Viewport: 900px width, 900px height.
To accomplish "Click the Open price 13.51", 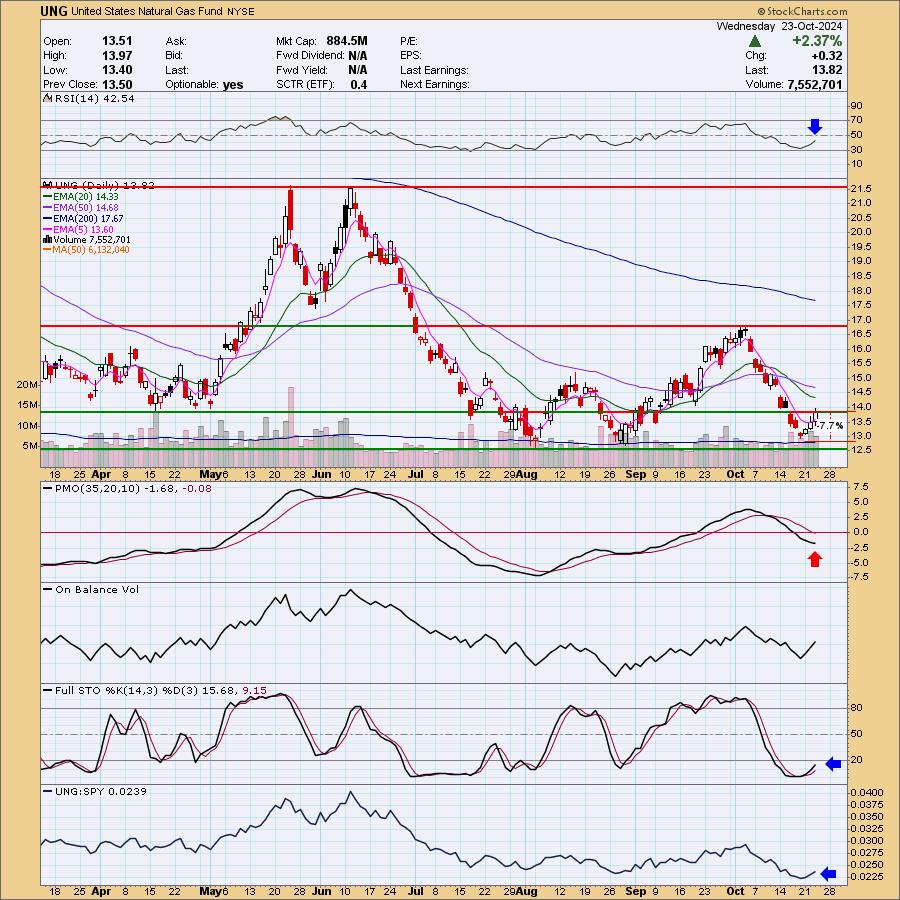I will (x=117, y=41).
